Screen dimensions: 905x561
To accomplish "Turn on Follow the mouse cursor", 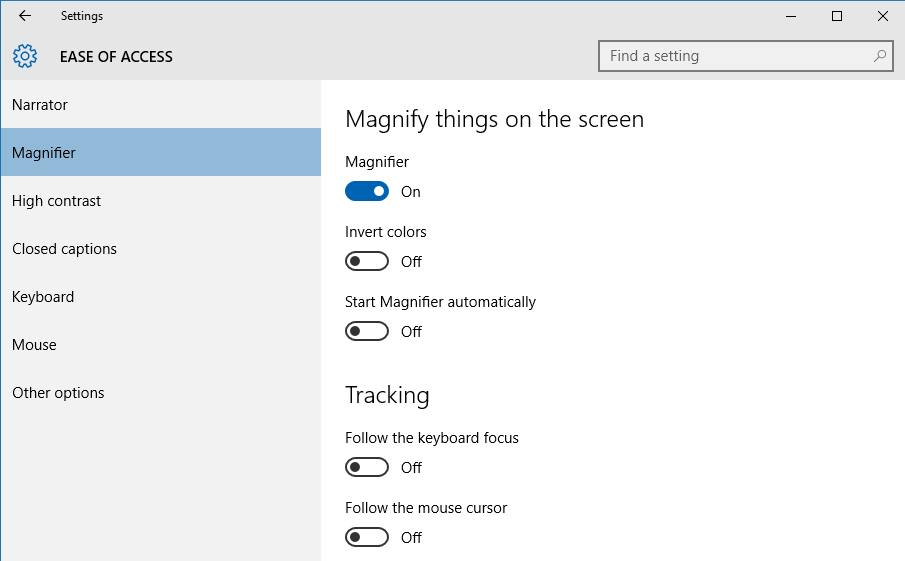I will click(x=367, y=537).
